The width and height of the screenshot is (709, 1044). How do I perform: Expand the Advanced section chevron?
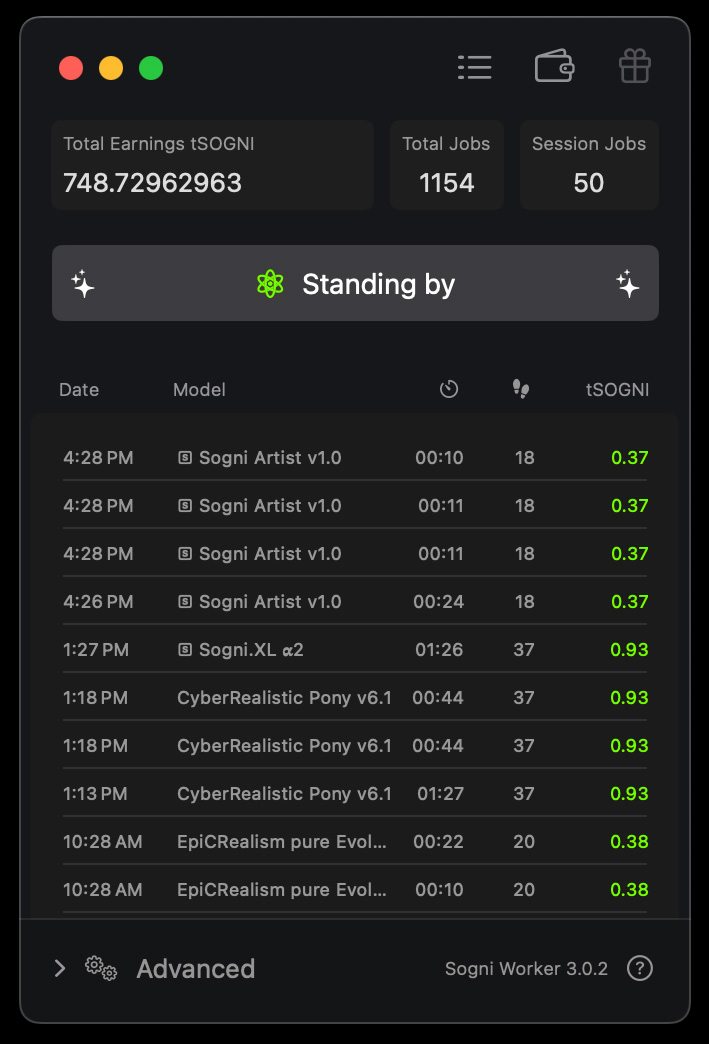tap(60, 968)
